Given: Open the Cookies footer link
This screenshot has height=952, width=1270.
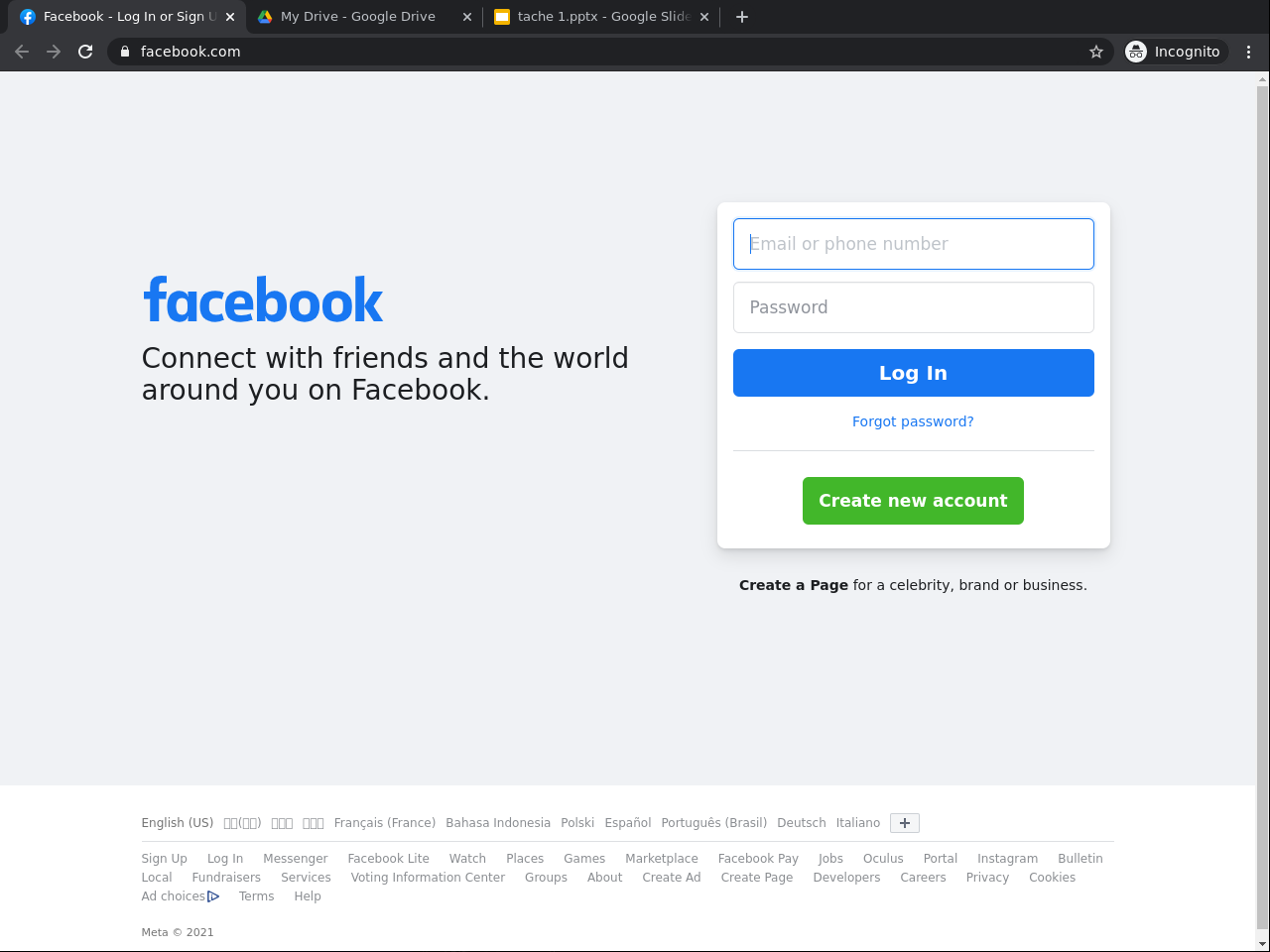Looking at the screenshot, I should [x=1052, y=878].
